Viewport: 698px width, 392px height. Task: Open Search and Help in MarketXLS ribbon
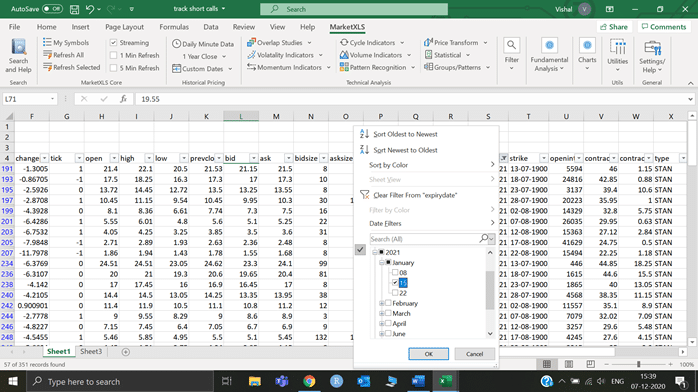18,56
